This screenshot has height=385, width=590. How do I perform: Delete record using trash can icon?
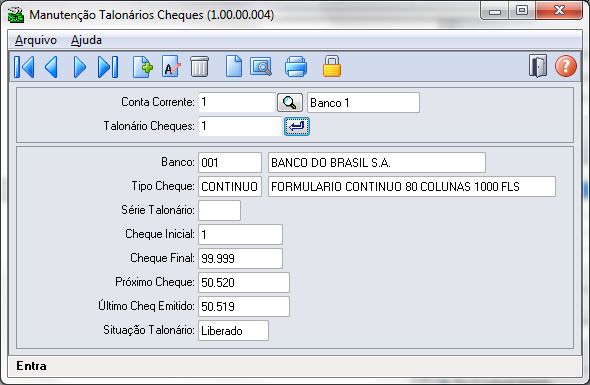point(199,67)
